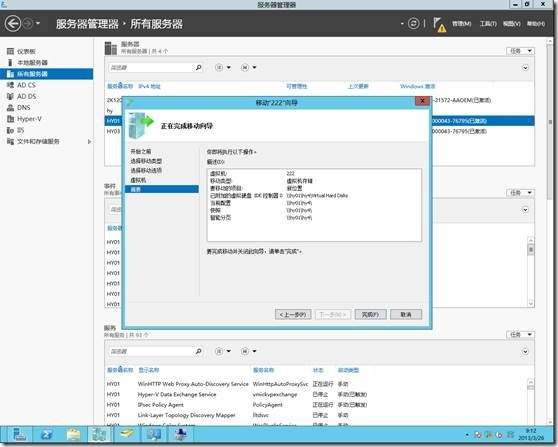Open the services list-options dropdown beside the filter
558x447 pixels.
[x=223, y=351]
